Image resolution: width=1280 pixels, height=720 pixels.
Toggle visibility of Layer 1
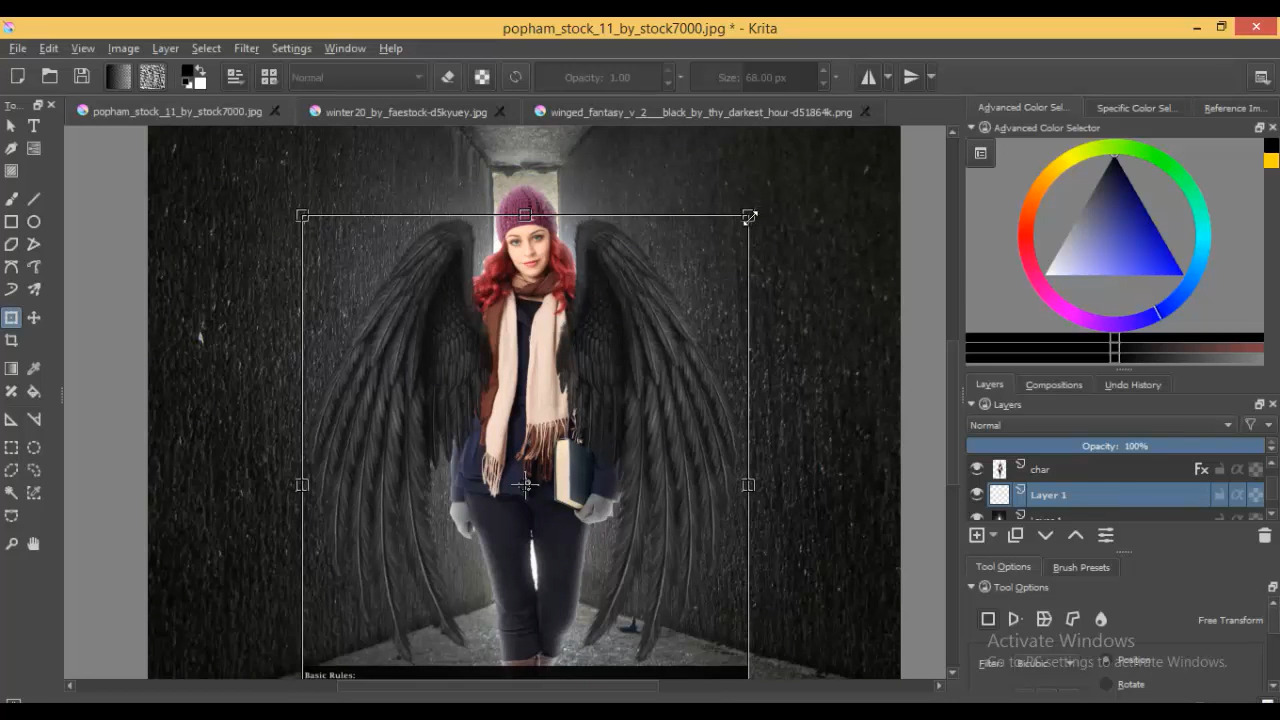pos(977,495)
